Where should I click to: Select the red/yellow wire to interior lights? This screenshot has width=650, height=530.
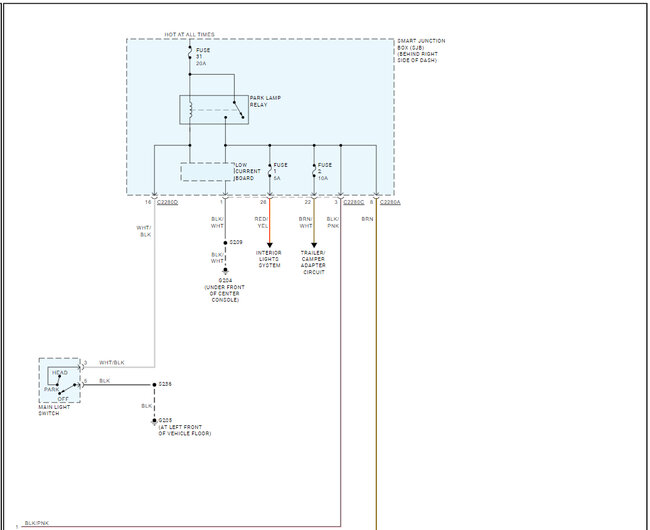pos(269,221)
